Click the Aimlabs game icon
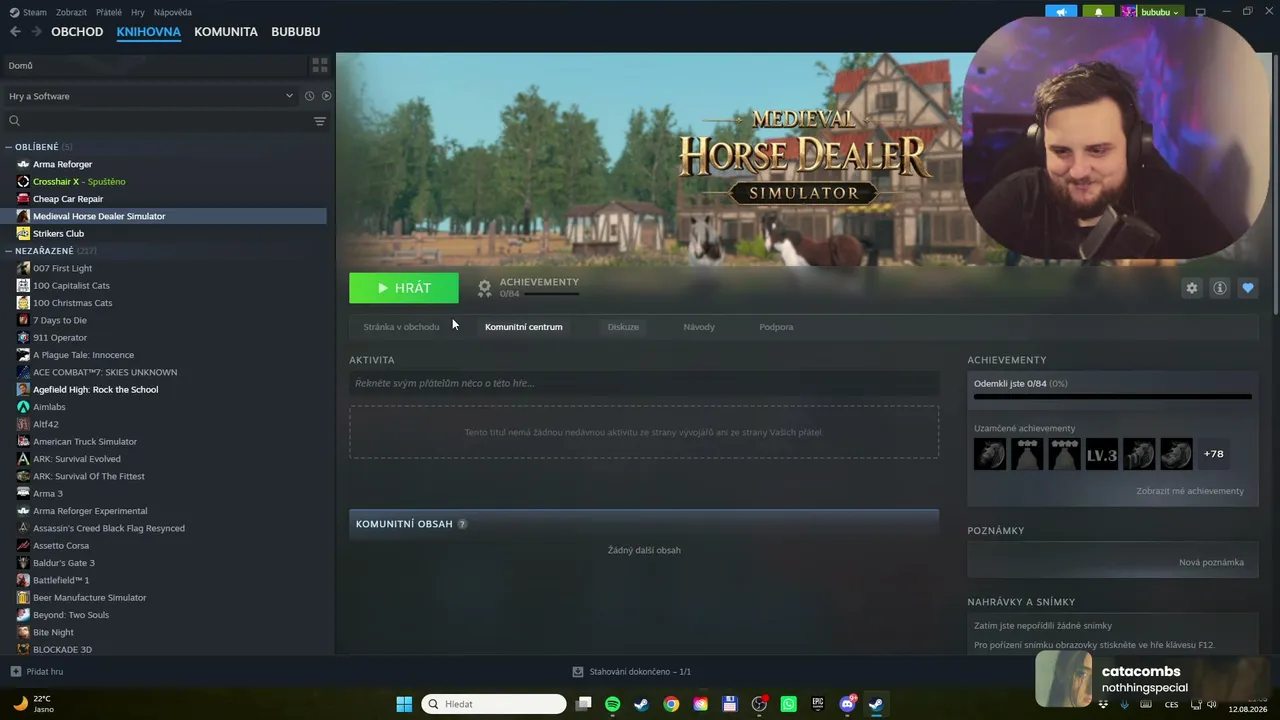 pyautogui.click(x=23, y=407)
